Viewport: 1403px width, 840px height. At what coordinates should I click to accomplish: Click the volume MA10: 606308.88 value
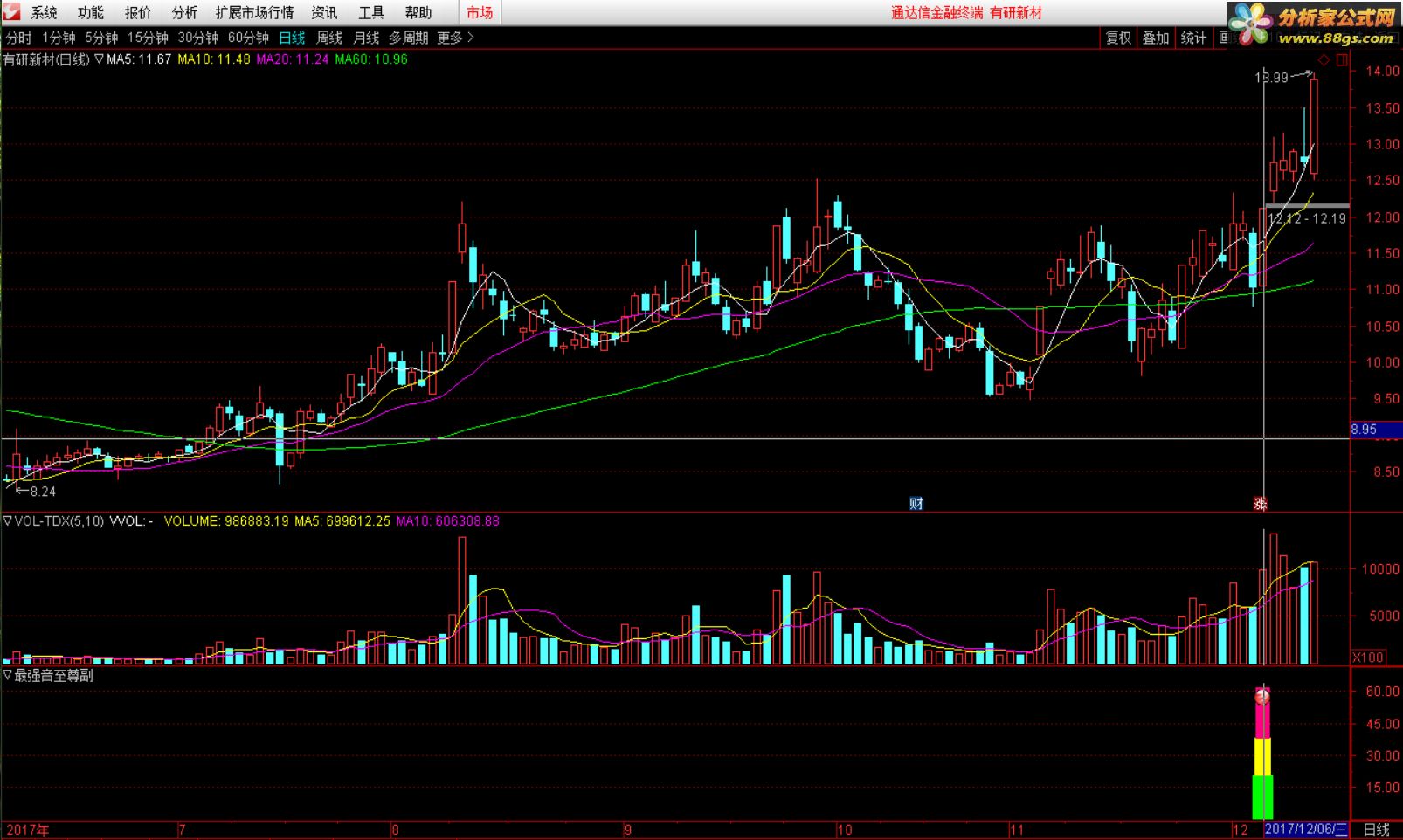[448, 521]
